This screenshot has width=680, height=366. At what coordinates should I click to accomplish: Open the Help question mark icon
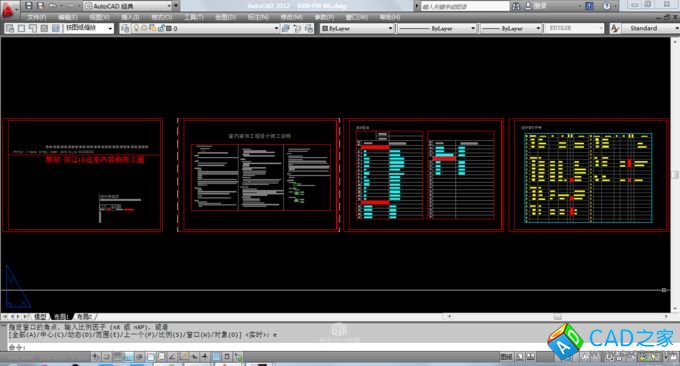tap(607, 6)
